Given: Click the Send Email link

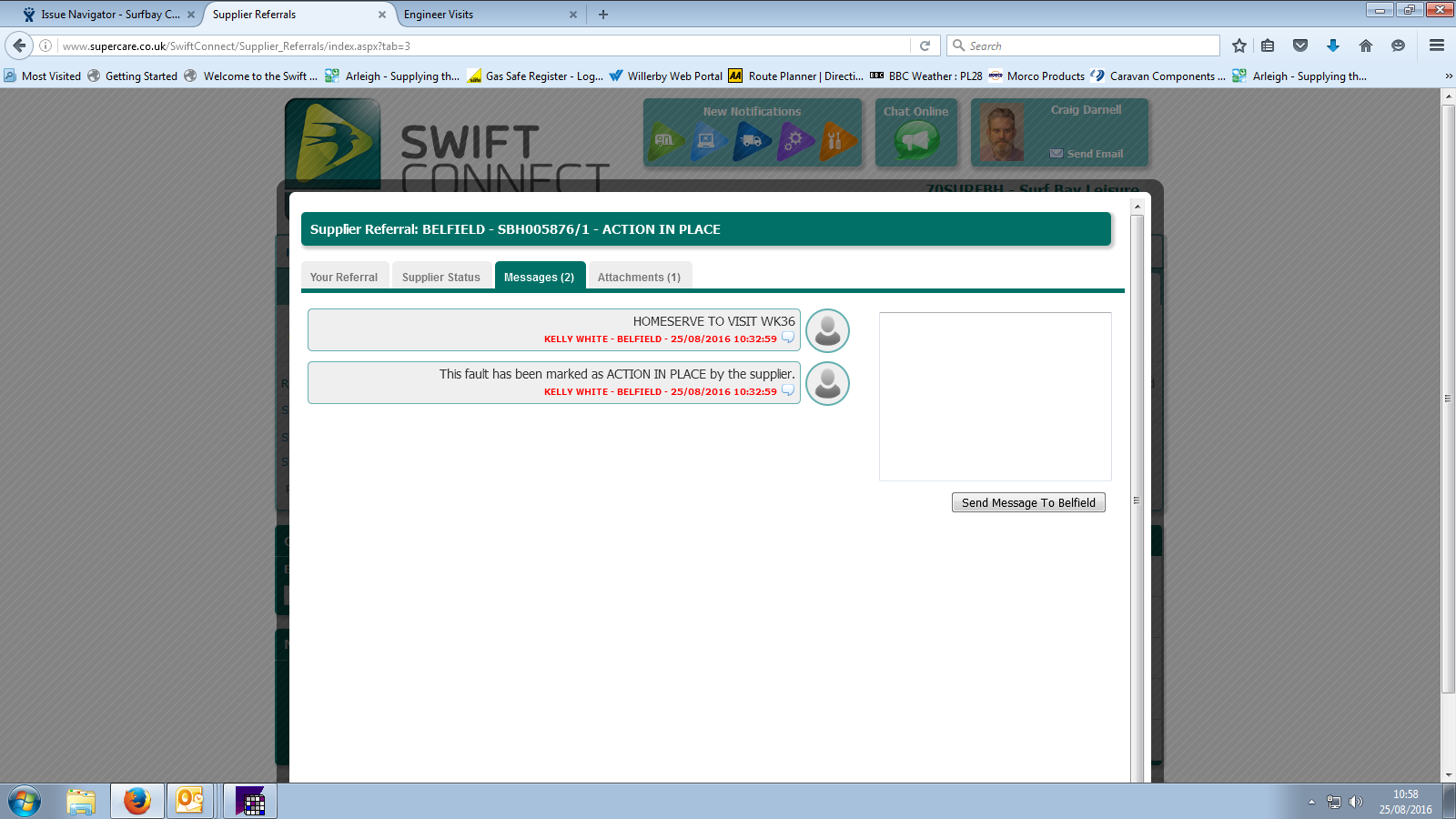Looking at the screenshot, I should (x=1087, y=154).
